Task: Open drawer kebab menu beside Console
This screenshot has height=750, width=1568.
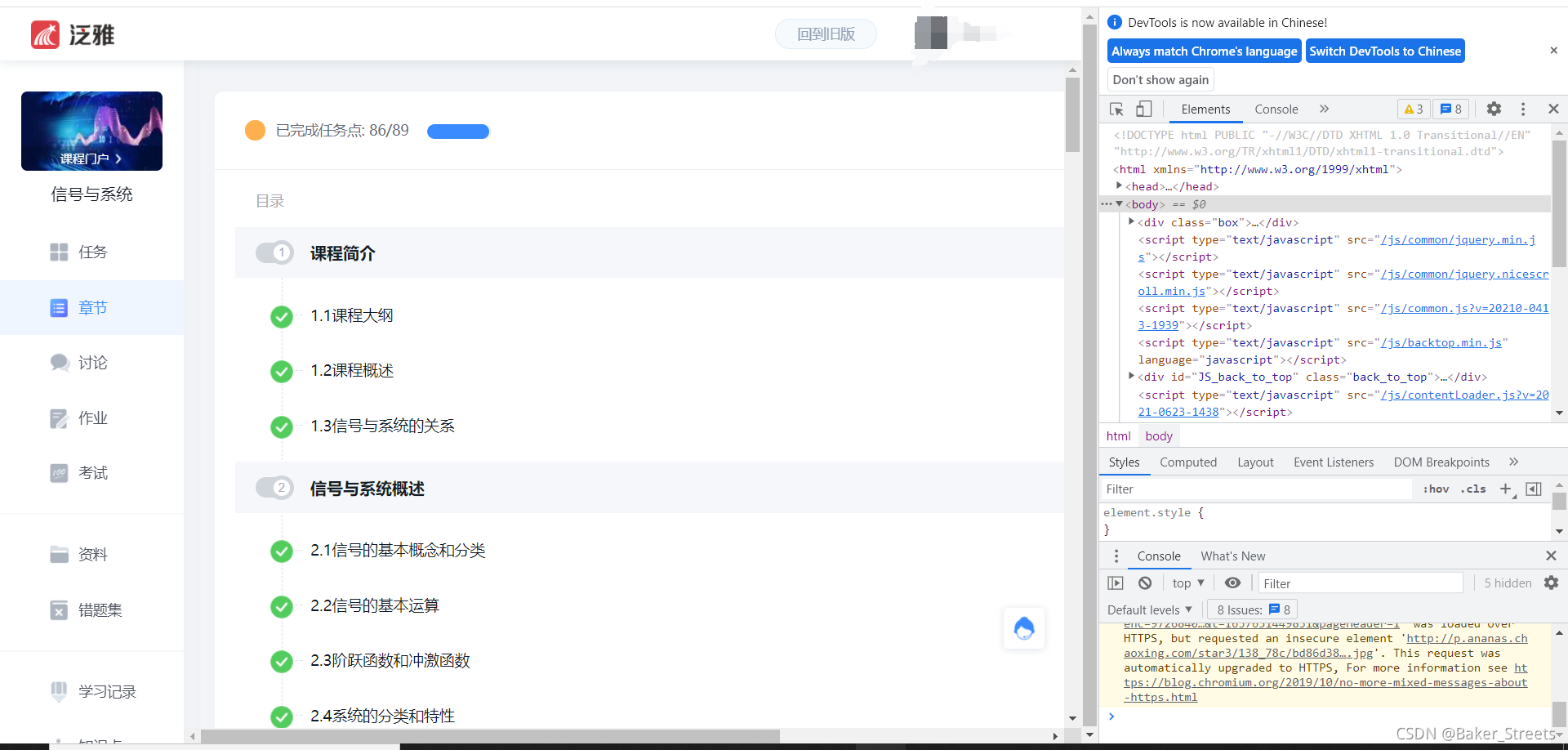Action: 1116,556
